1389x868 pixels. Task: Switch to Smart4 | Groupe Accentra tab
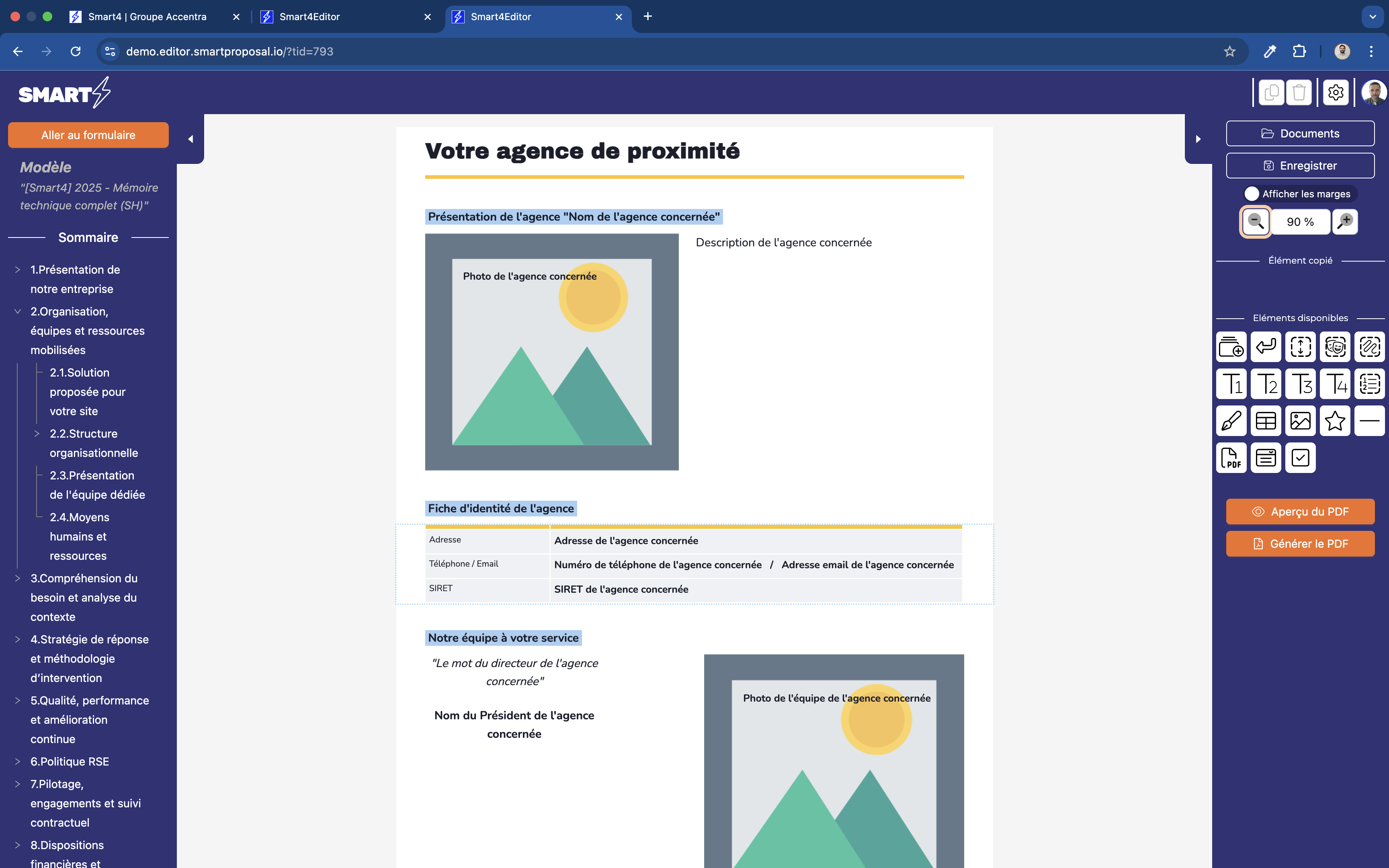[147, 16]
